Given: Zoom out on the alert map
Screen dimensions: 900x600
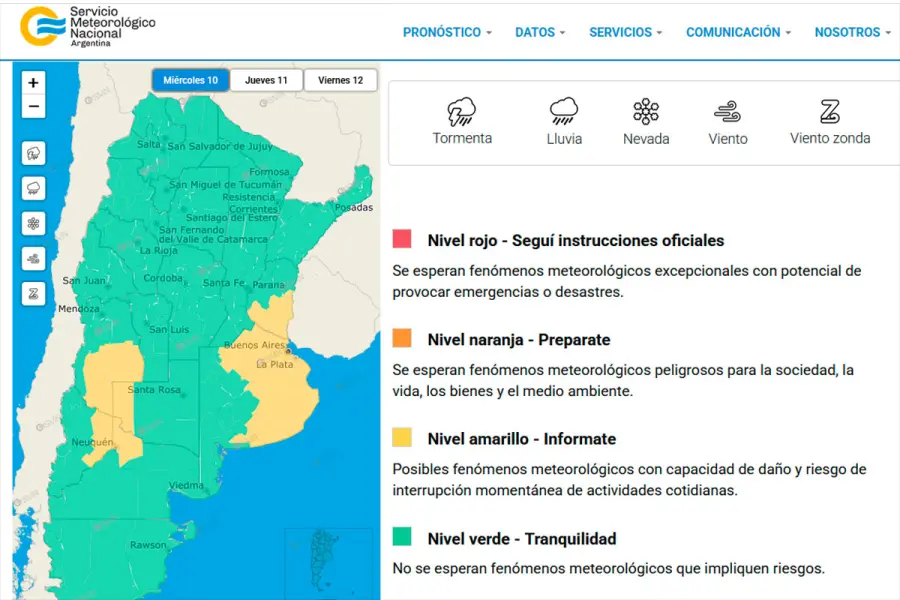Looking at the screenshot, I should click(x=33, y=107).
